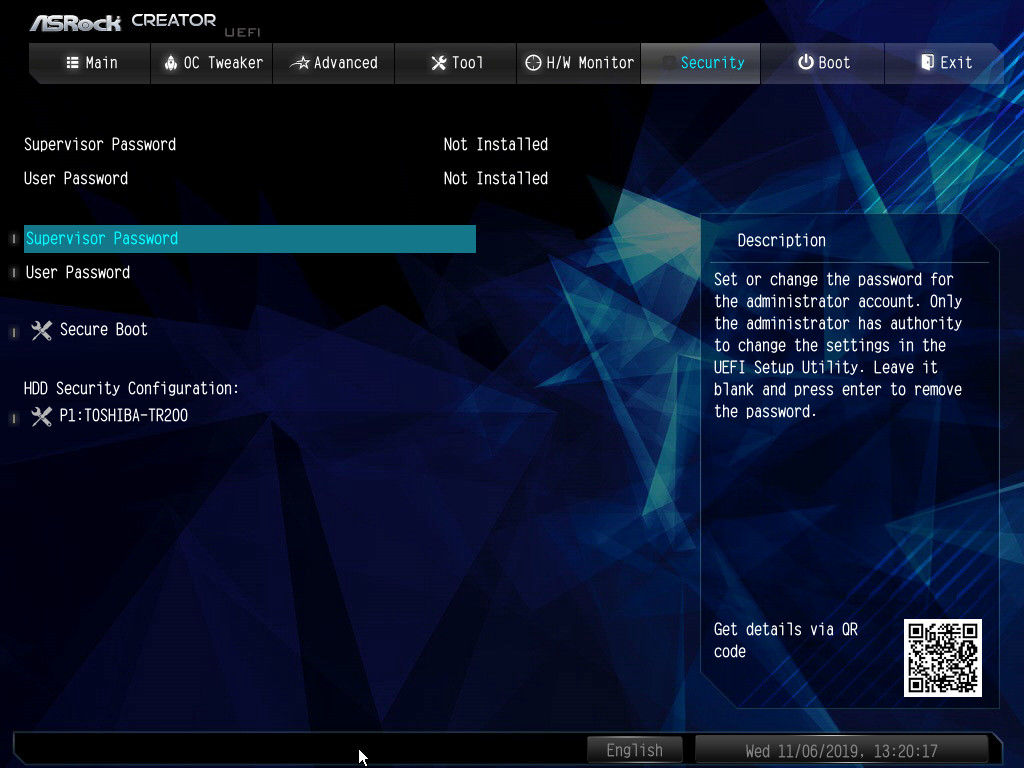Open the English language selector
1024x768 pixels.
[634, 750]
